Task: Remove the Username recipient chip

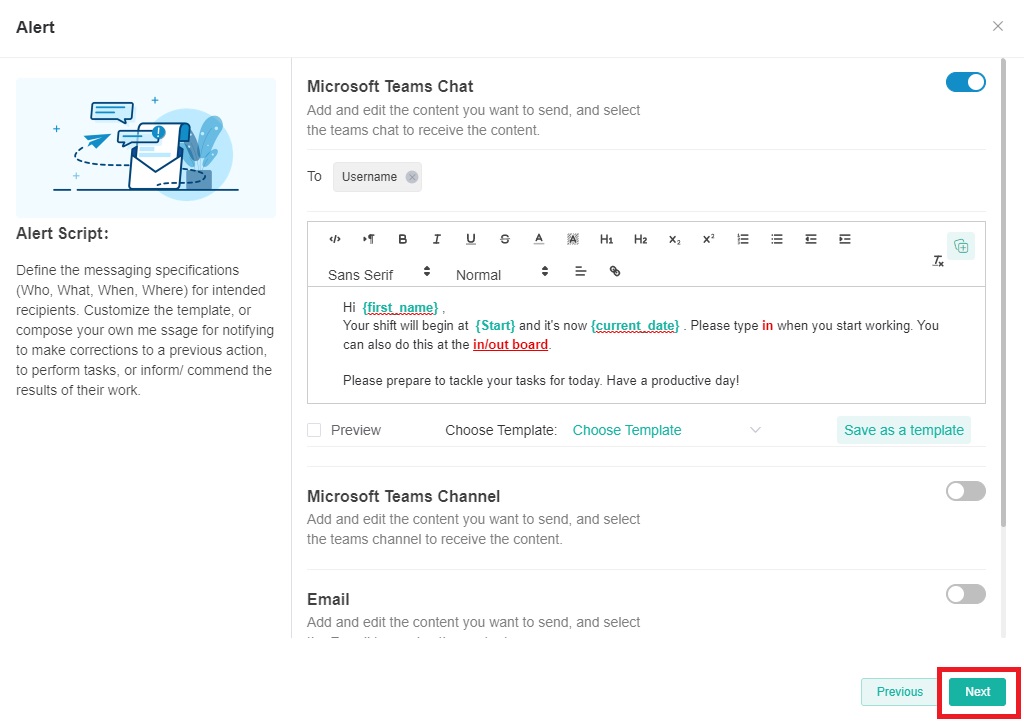Action: coord(412,177)
